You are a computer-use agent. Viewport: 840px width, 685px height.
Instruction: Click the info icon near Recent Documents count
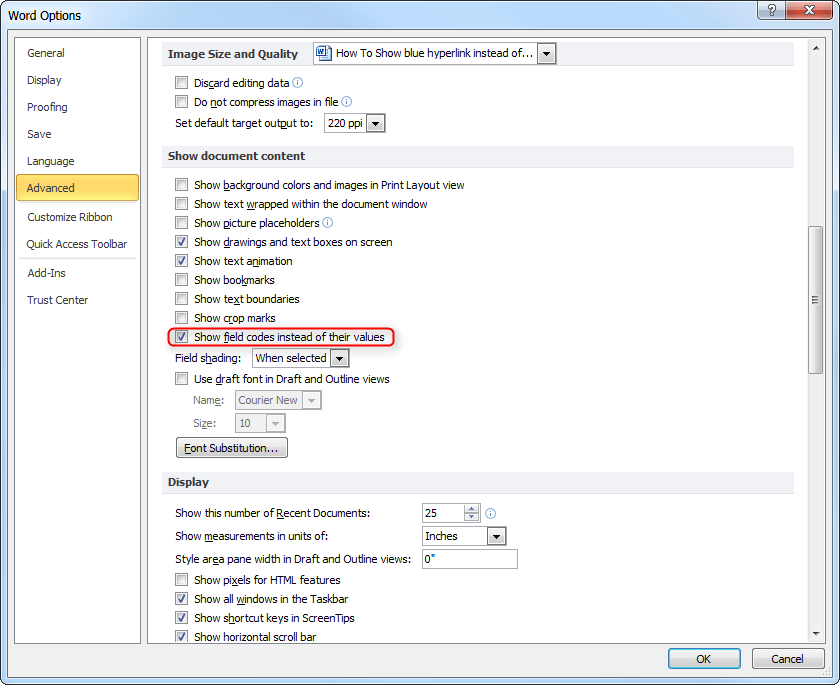click(490, 513)
